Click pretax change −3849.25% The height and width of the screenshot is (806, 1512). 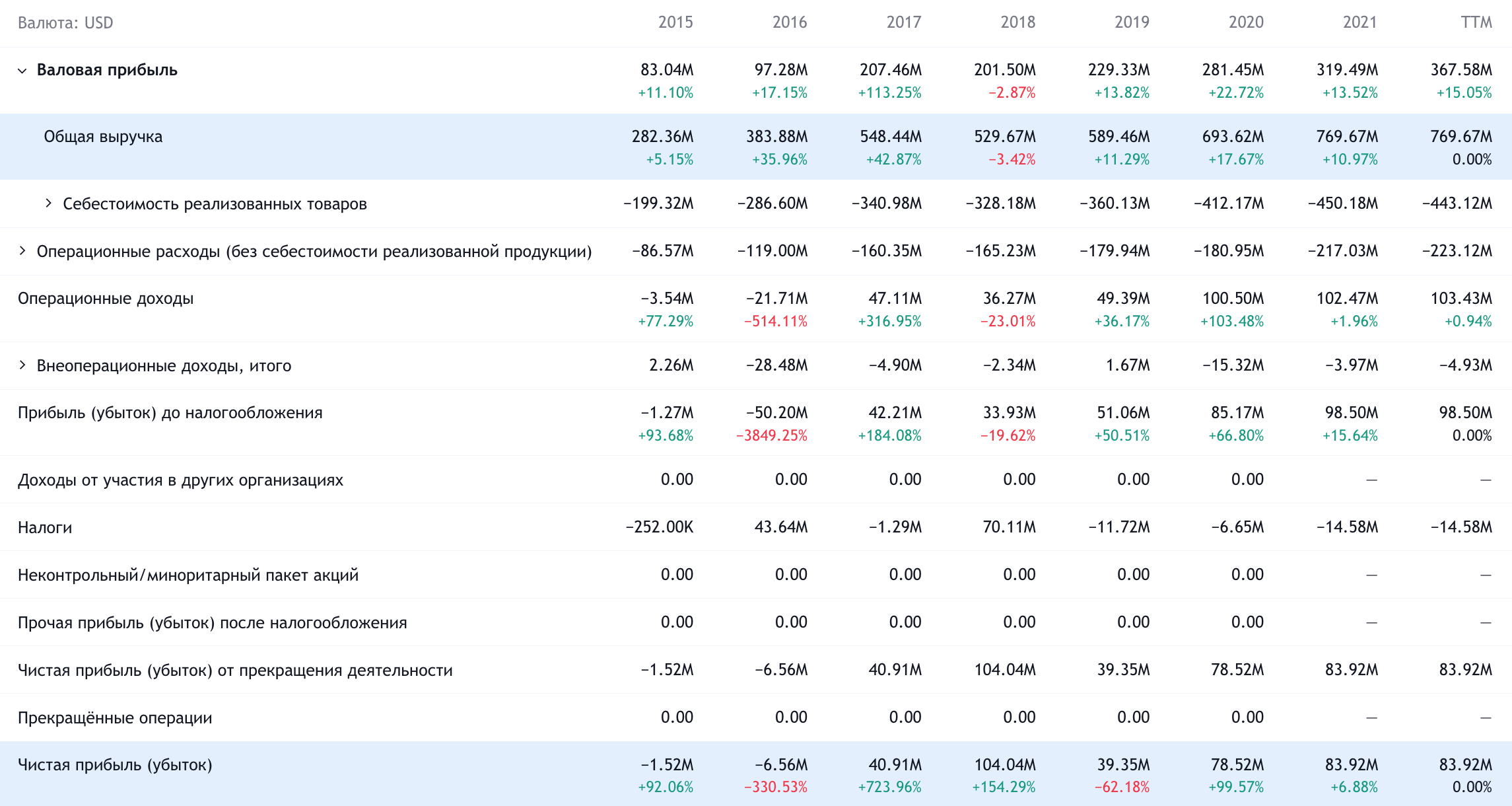click(x=772, y=435)
